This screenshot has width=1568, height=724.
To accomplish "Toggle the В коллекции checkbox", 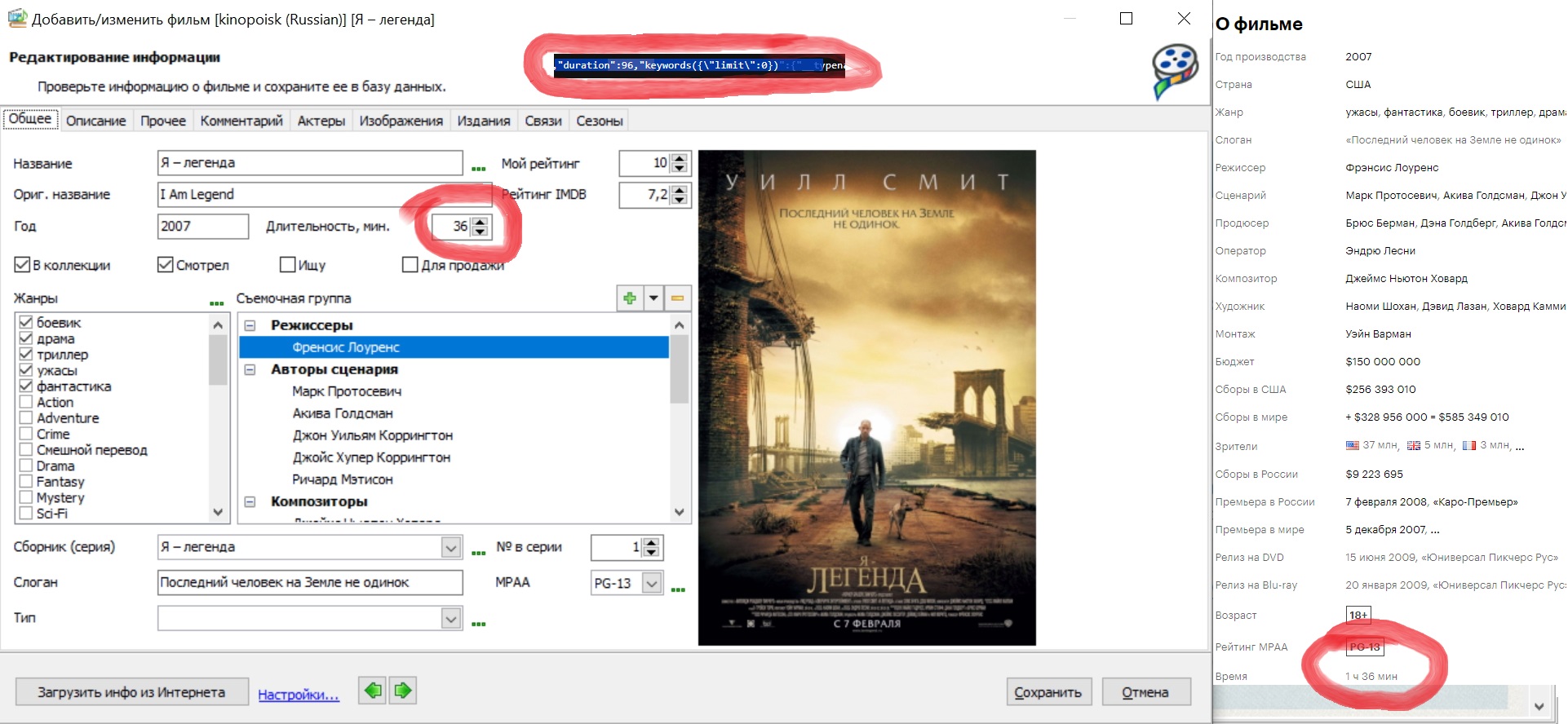I will 22,265.
